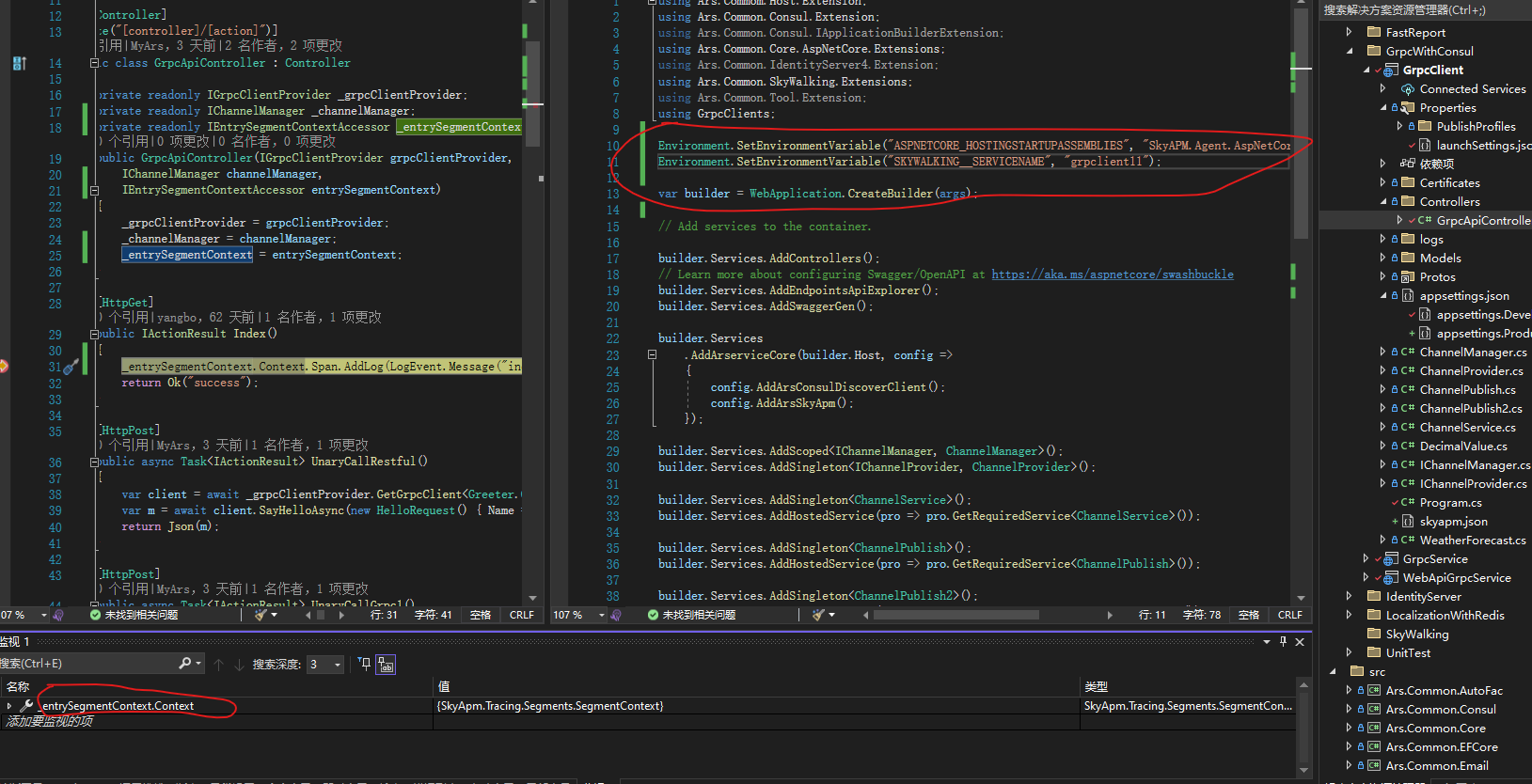Pin the Watch 1 panel with the pushpin
Viewport: 1532px width, 784px height.
click(x=1283, y=642)
